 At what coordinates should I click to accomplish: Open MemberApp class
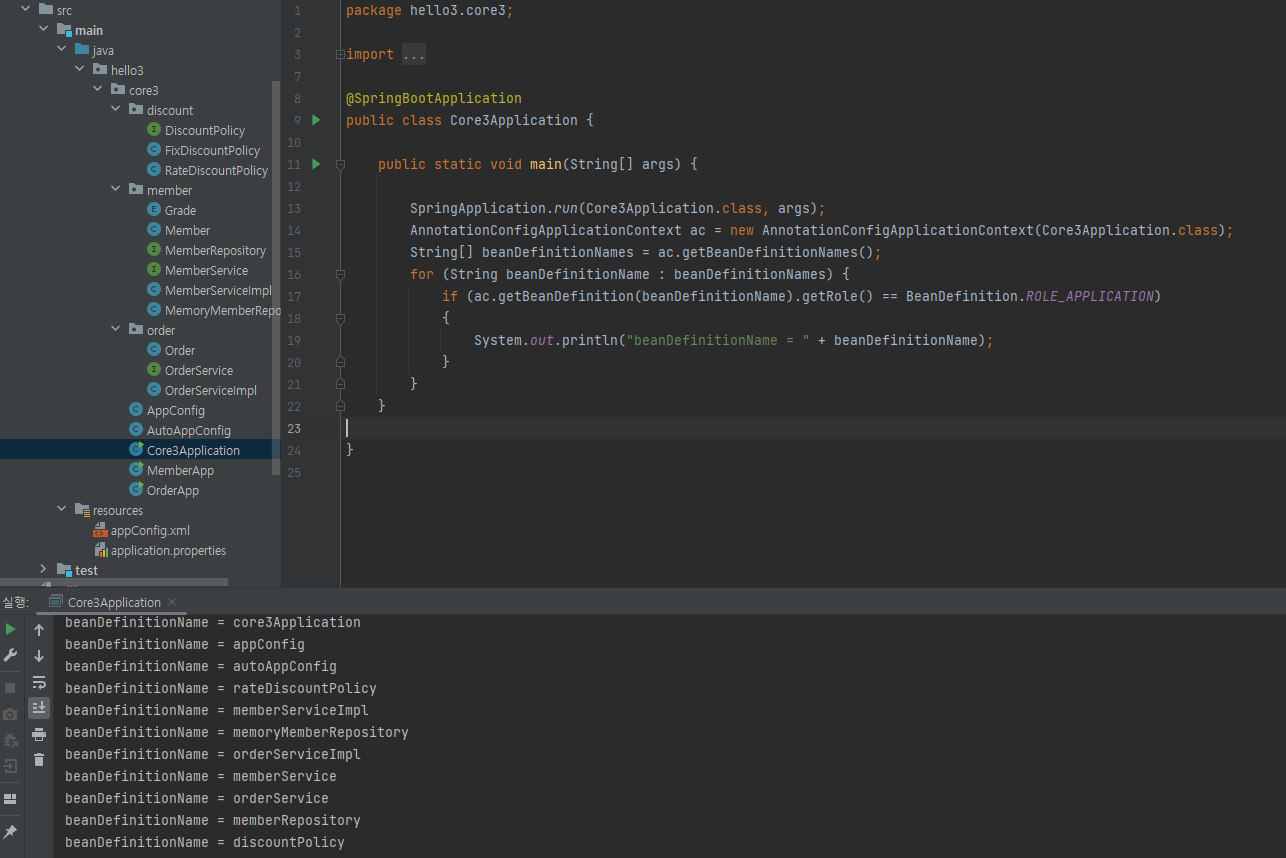tap(180, 470)
